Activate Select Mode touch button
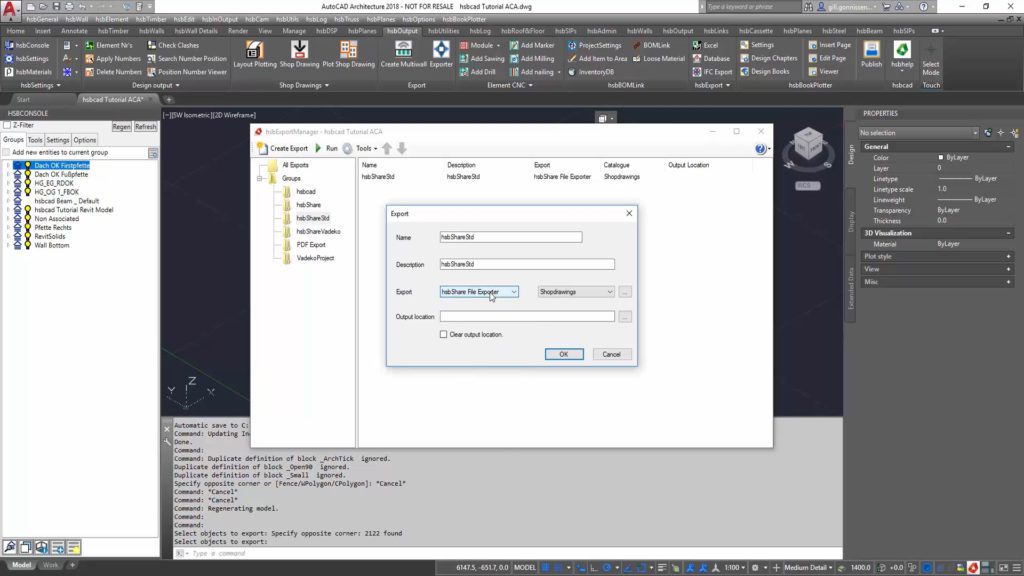This screenshot has width=1024, height=576. pyautogui.click(x=931, y=59)
